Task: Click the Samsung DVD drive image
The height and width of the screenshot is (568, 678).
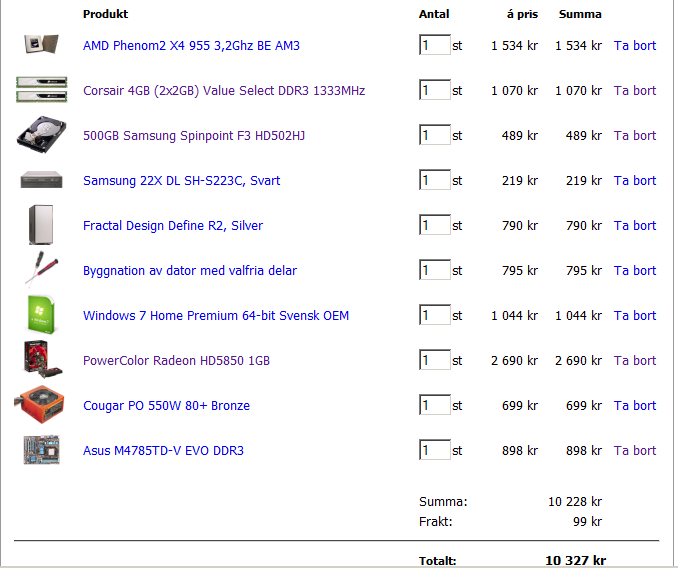Action: [x=42, y=180]
